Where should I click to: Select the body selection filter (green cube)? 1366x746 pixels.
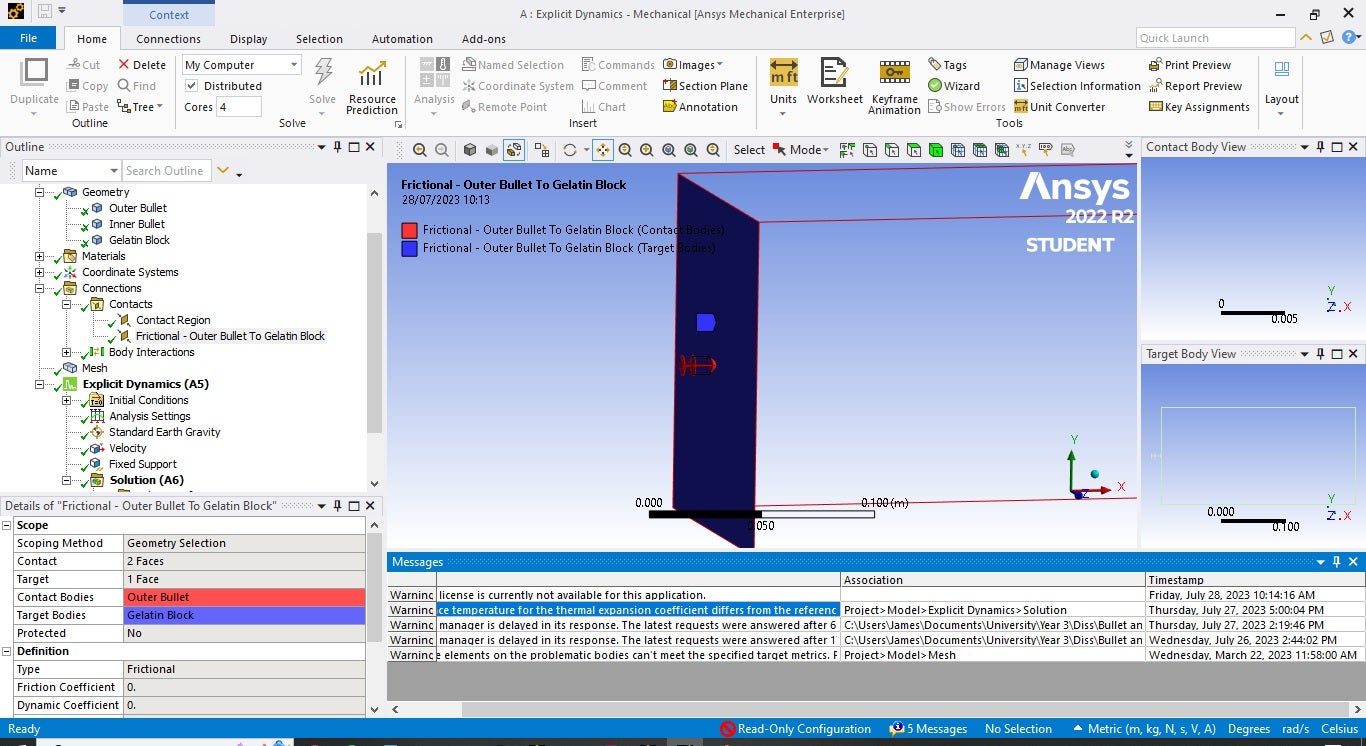tap(935, 150)
